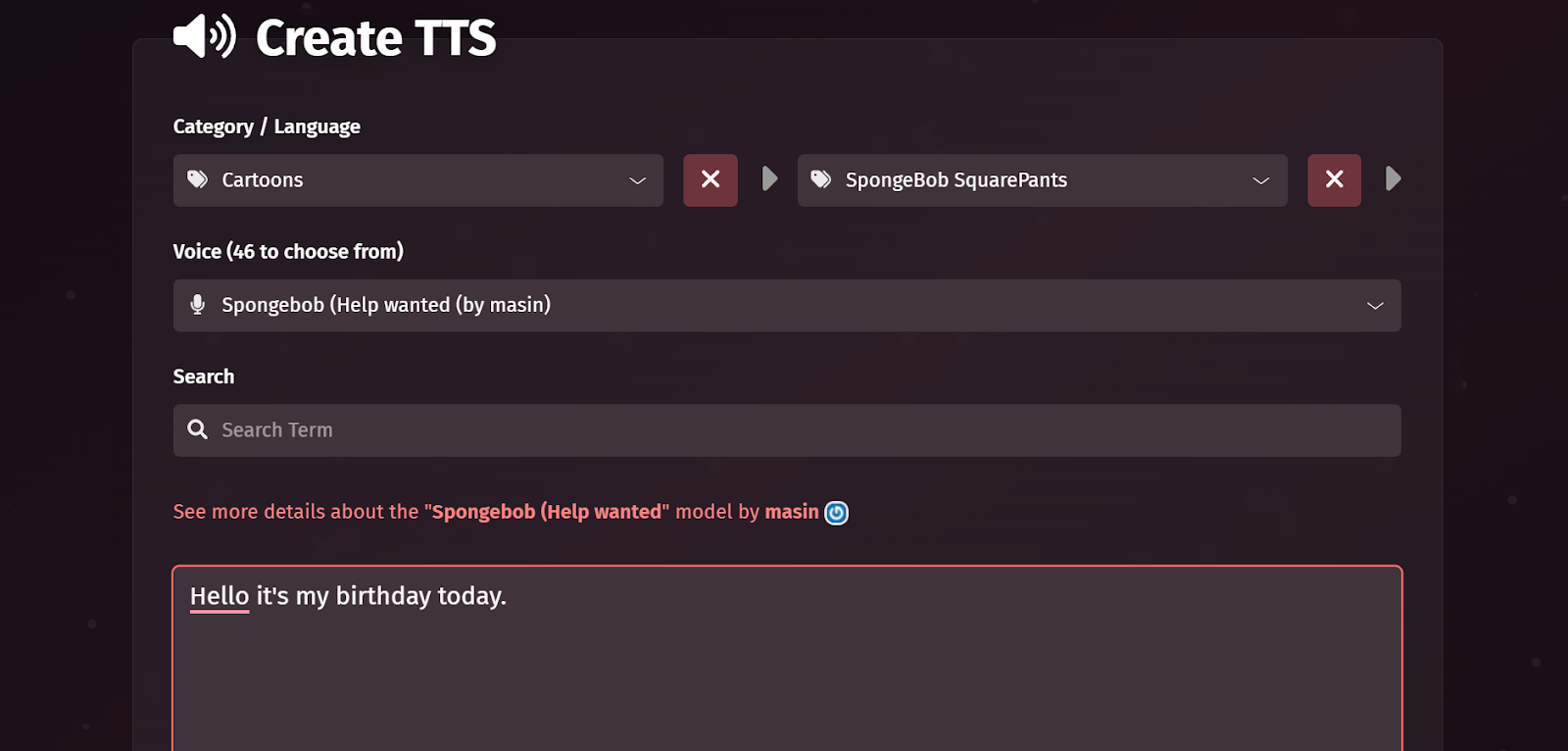Focus the Search Term input field
The image size is (1568, 751).
pos(787,430)
